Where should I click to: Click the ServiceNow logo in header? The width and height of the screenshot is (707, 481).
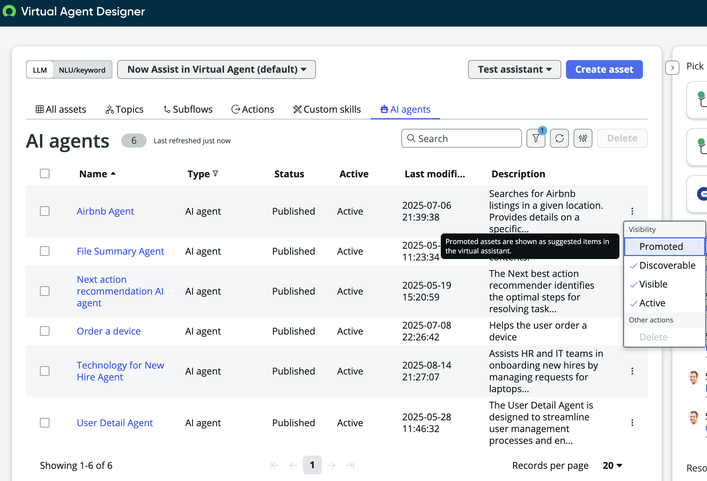(x=9, y=12)
